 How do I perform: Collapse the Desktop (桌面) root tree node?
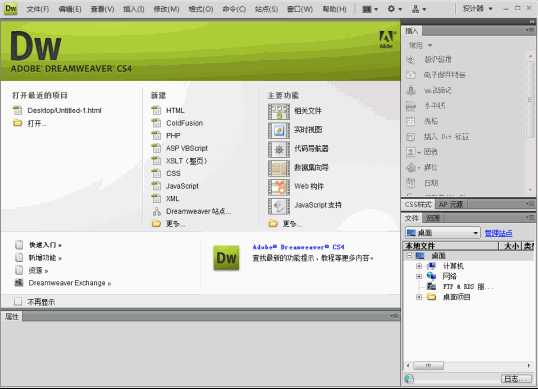click(409, 256)
